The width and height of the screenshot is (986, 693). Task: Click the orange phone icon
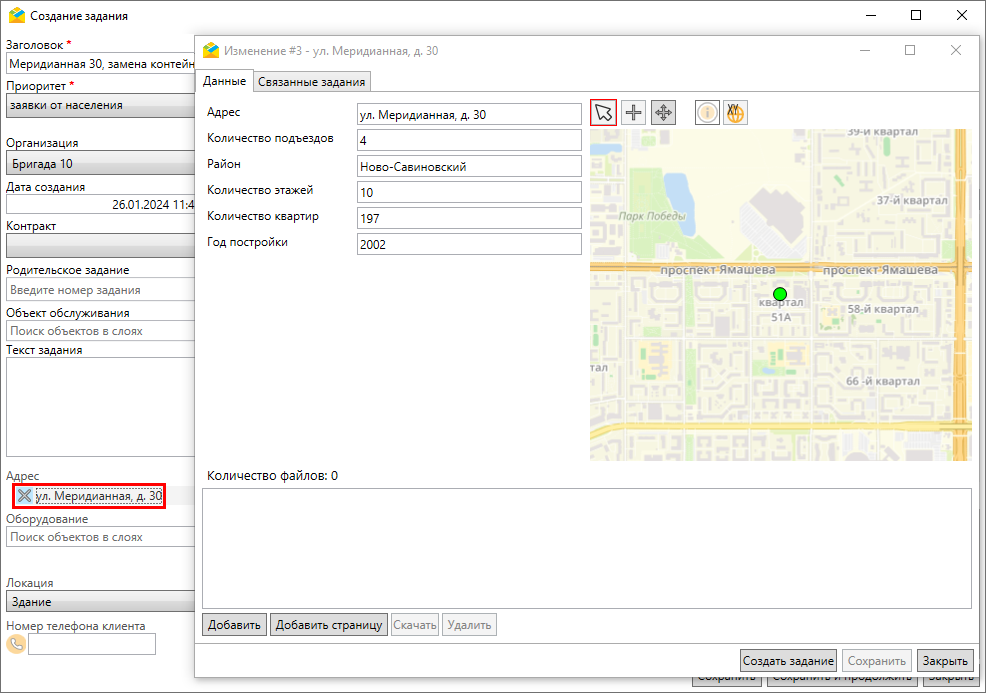[16, 644]
